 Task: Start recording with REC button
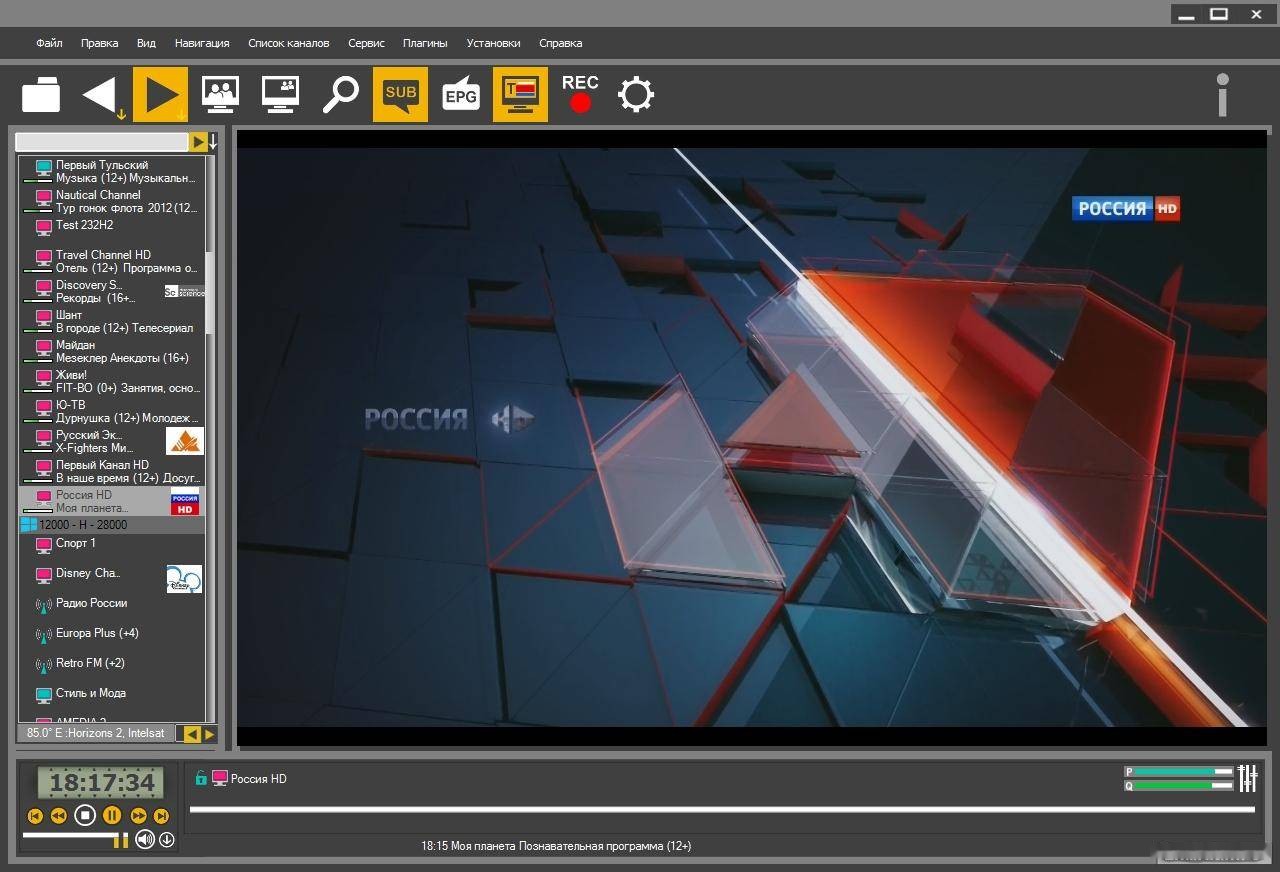580,93
